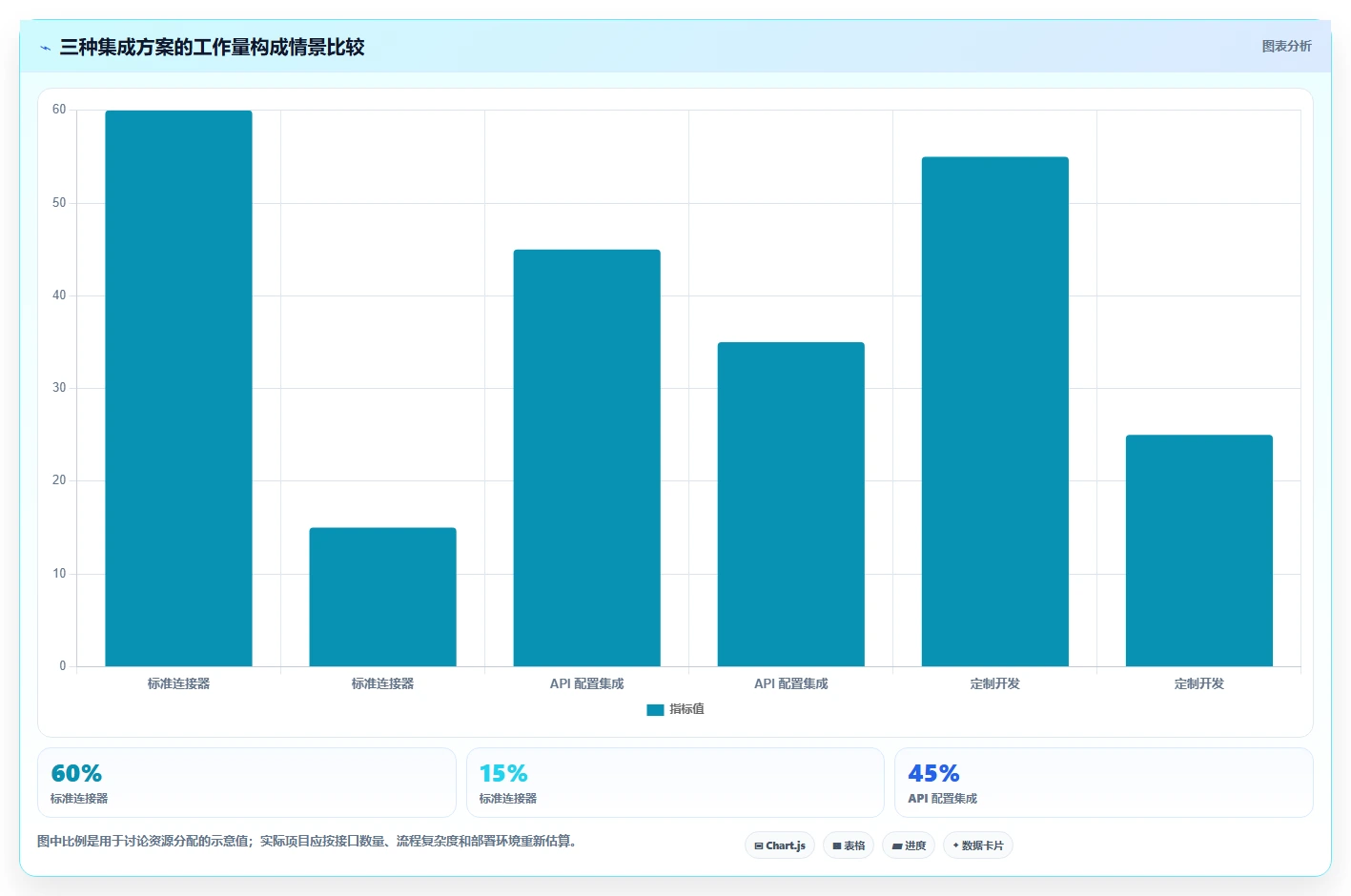Click the blue icon before the chart title
Image resolution: width=1351 pixels, height=896 pixels.
pos(45,48)
